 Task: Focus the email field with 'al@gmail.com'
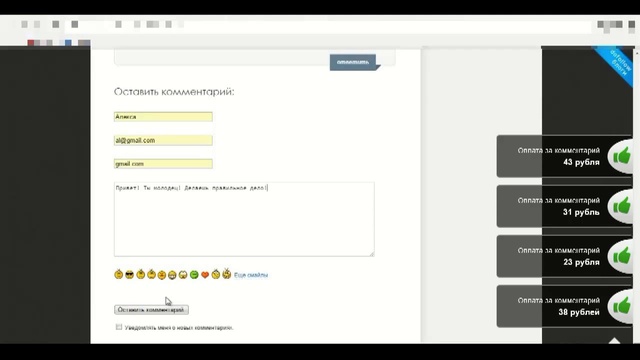[163, 140]
